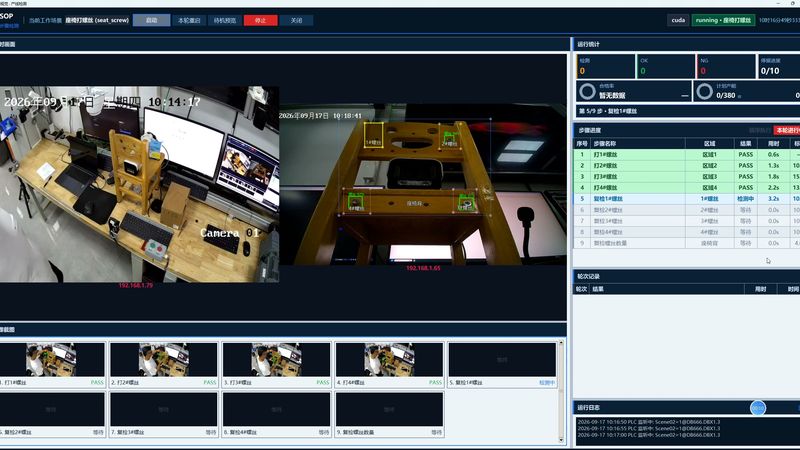Click the IP label 192.168.1.79
The height and width of the screenshot is (450, 800).
pos(136,285)
